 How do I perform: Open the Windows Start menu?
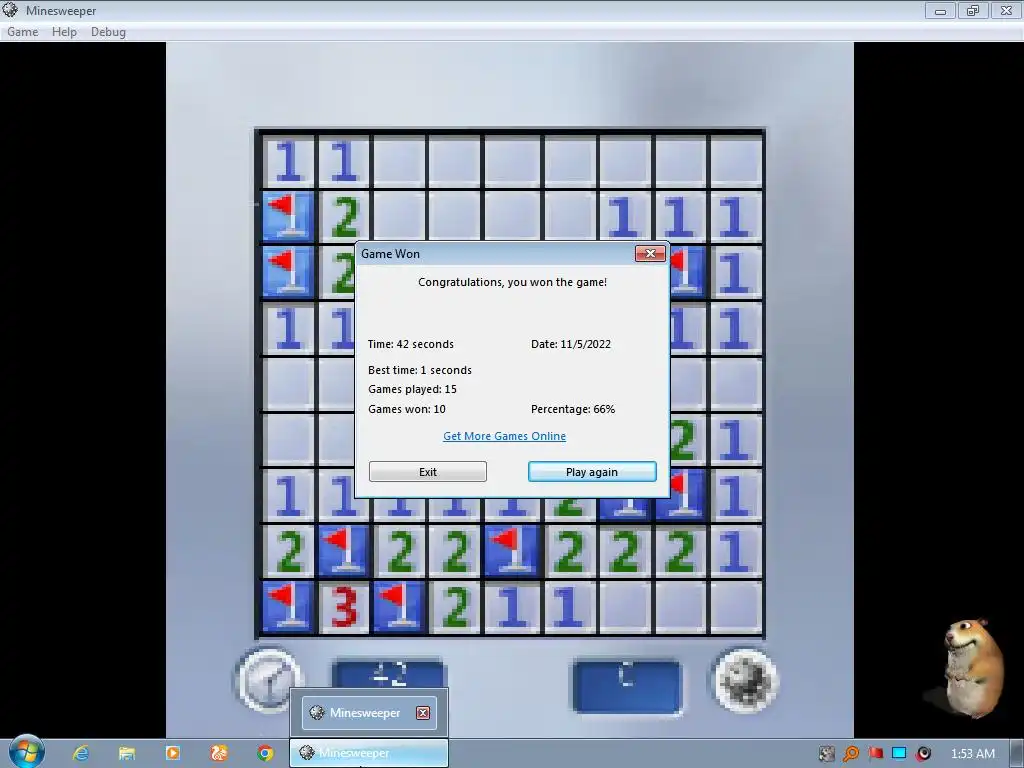[27, 752]
